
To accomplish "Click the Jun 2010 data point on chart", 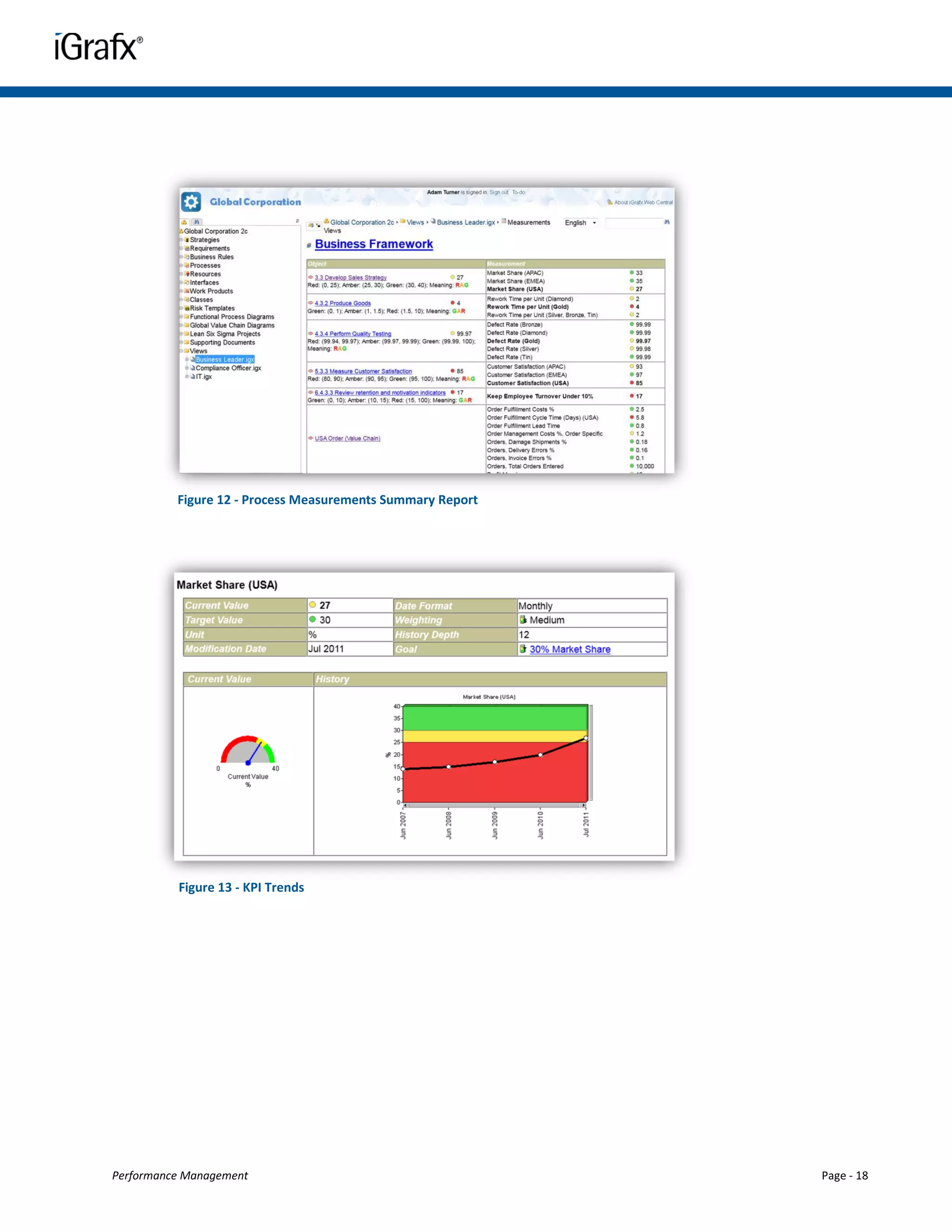I will (540, 754).
